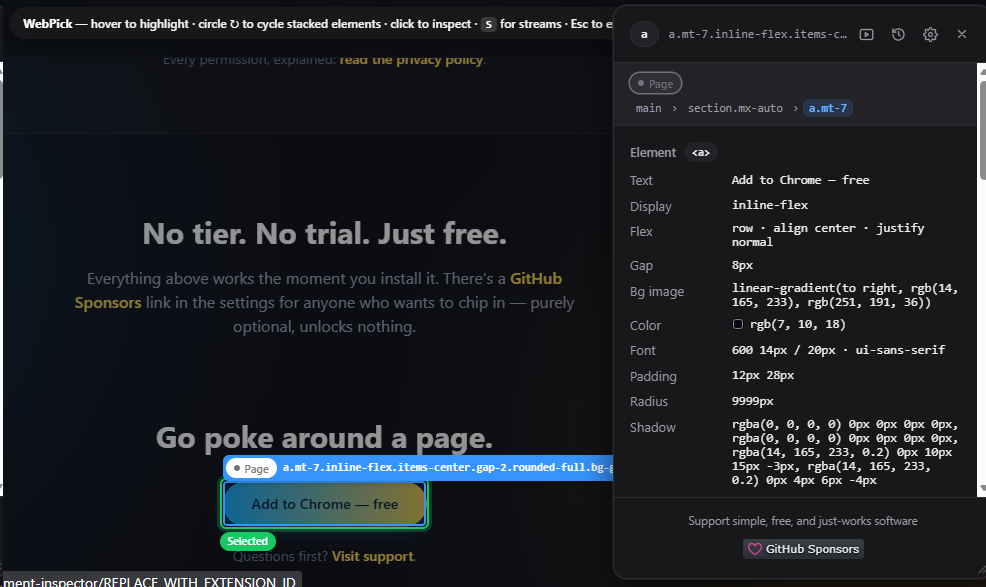The image size is (986, 587).
Task: Click the selector title in inspector header
Action: click(x=757, y=34)
